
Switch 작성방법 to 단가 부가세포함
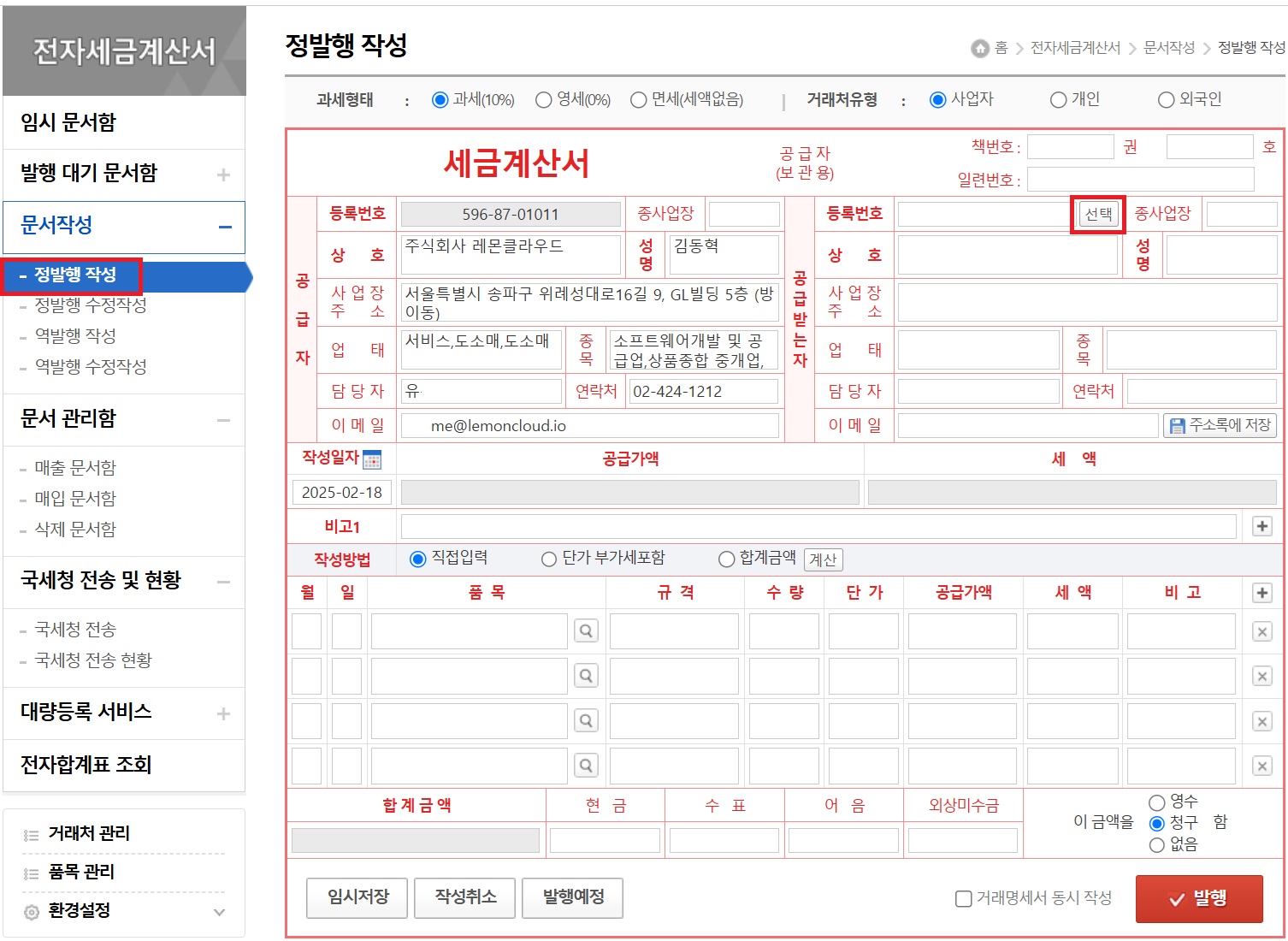click(x=549, y=559)
